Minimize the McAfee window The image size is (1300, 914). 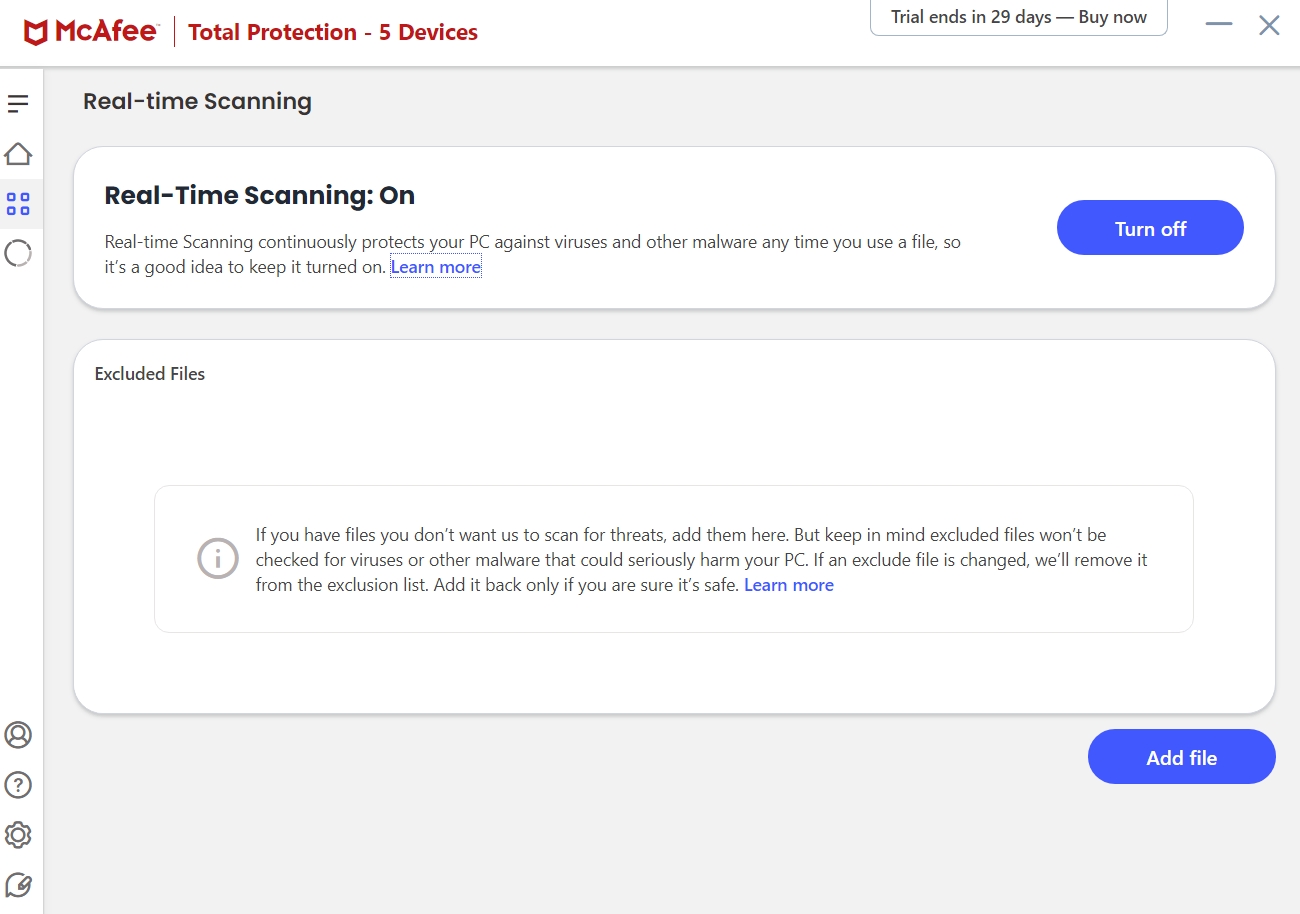(1219, 24)
